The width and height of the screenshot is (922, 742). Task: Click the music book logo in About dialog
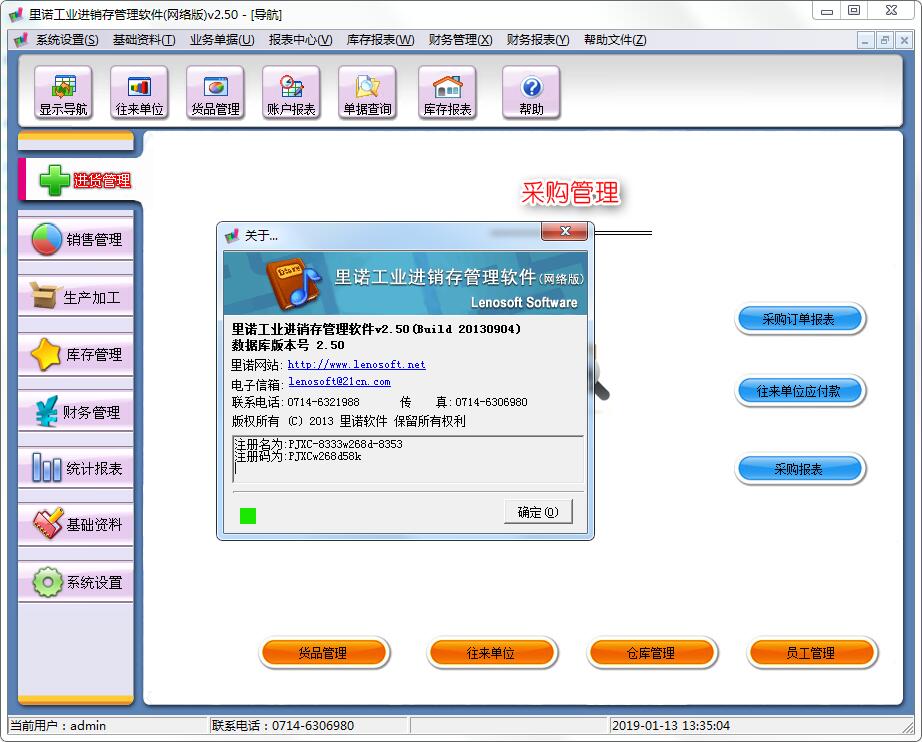(293, 282)
